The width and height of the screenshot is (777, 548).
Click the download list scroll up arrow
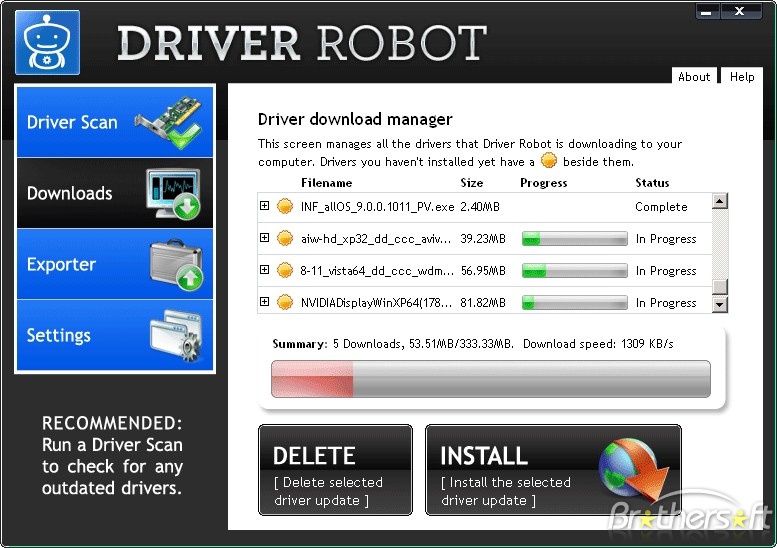(720, 201)
